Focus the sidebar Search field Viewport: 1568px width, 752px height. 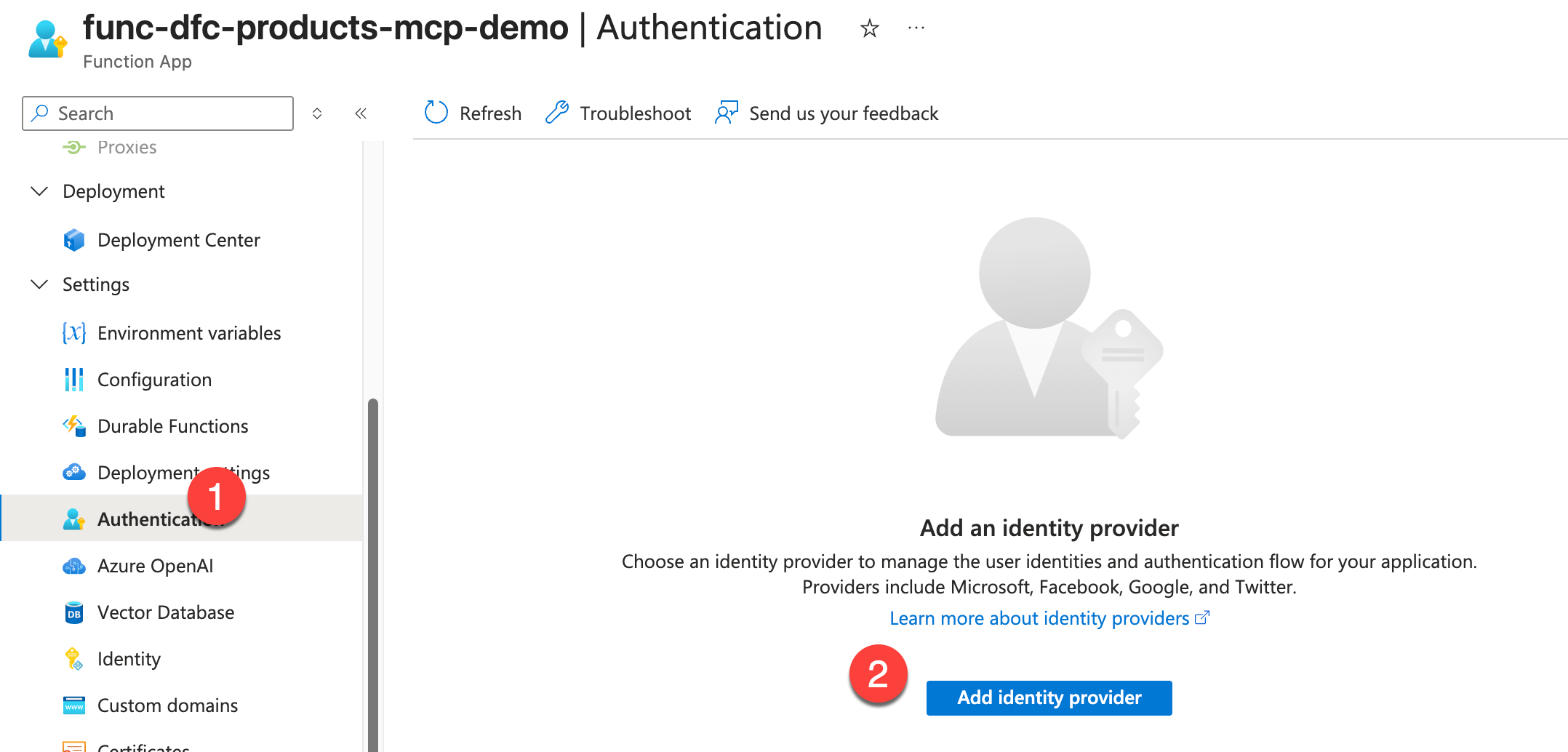[167, 113]
